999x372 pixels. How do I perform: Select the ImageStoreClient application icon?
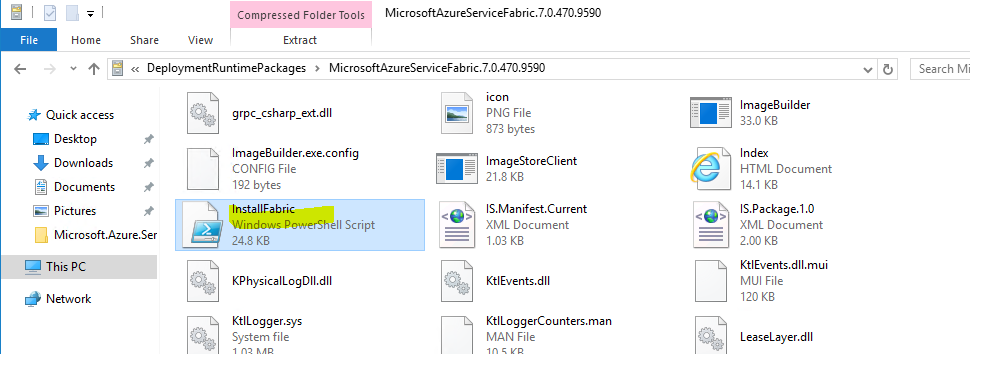pyautogui.click(x=457, y=169)
